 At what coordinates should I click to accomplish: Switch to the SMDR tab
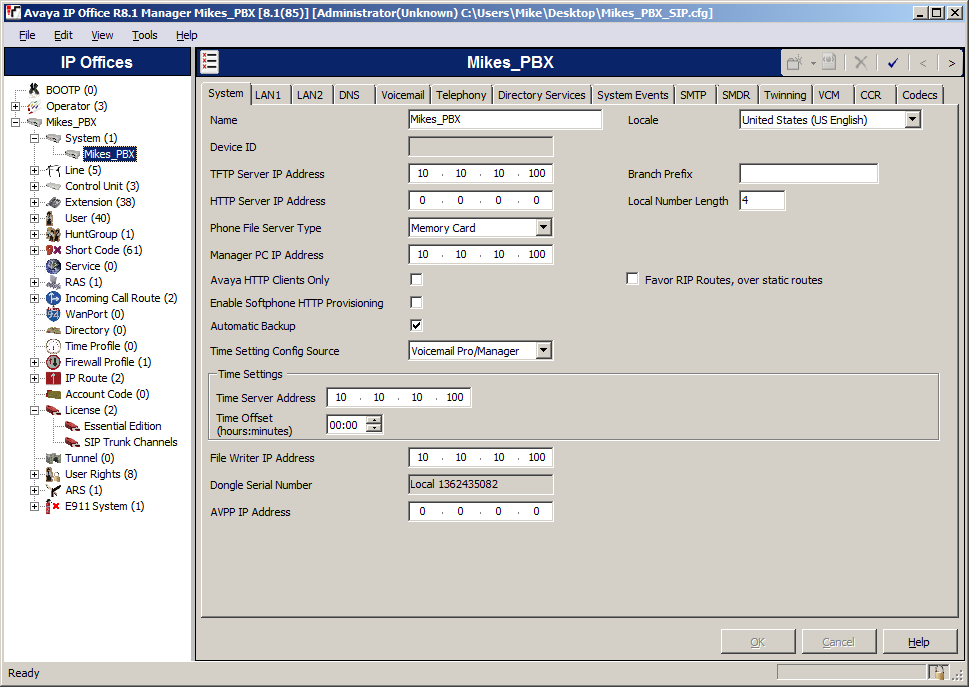(736, 95)
